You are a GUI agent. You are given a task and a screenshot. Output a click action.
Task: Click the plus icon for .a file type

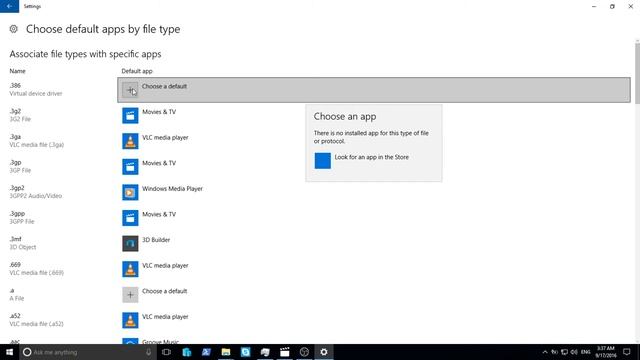(x=130, y=295)
